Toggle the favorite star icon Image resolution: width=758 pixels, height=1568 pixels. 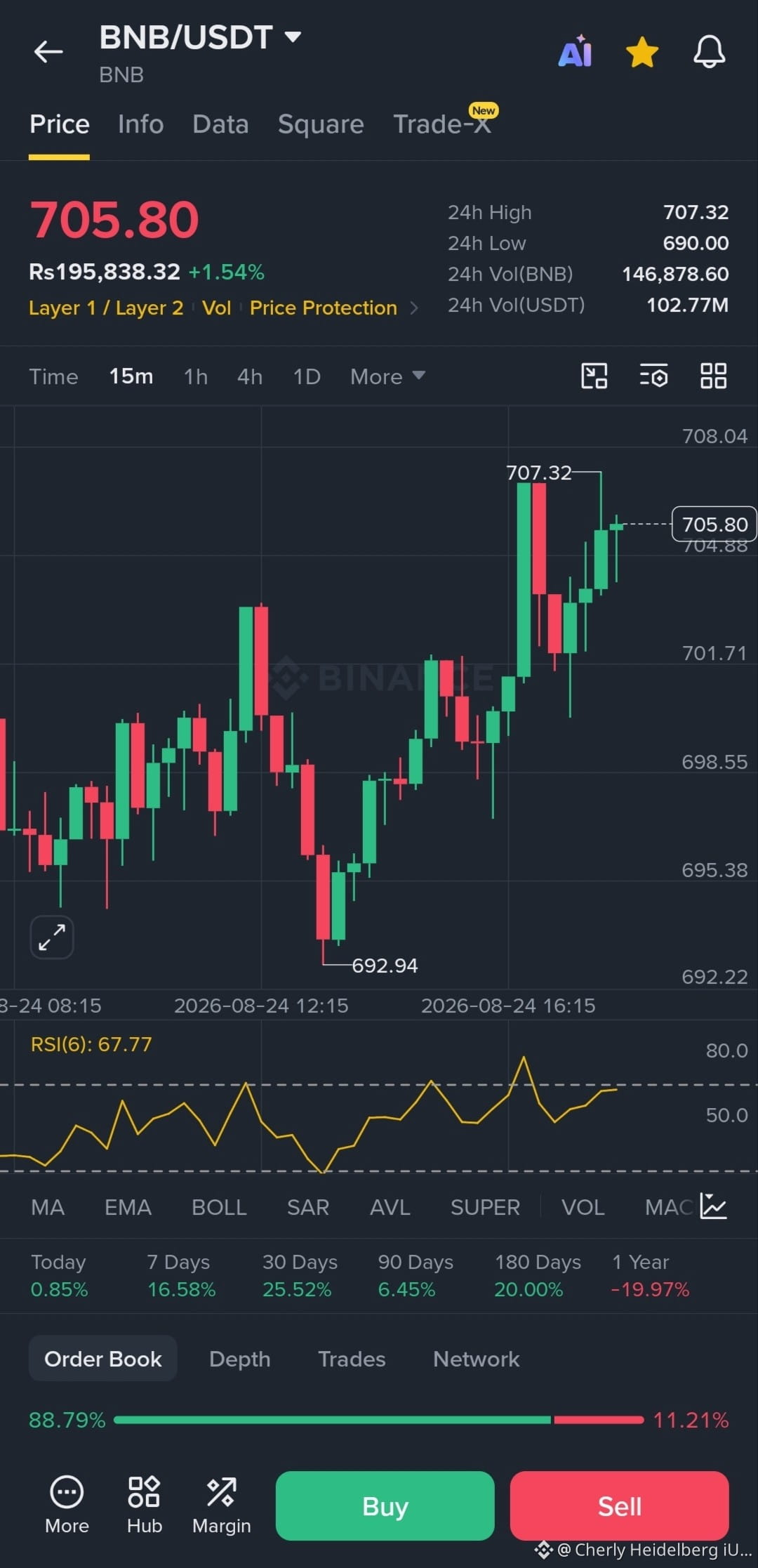pos(642,53)
